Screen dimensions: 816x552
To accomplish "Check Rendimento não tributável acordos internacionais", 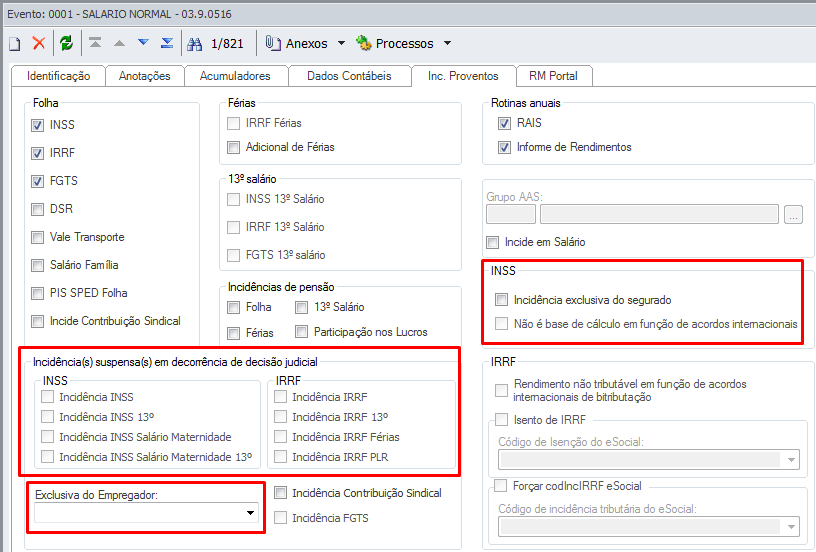I will [502, 390].
